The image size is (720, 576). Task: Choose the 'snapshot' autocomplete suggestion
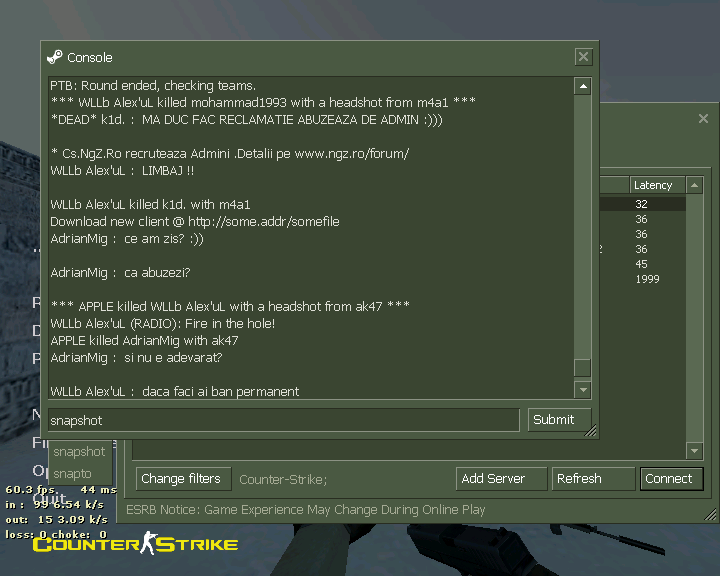pos(79,452)
